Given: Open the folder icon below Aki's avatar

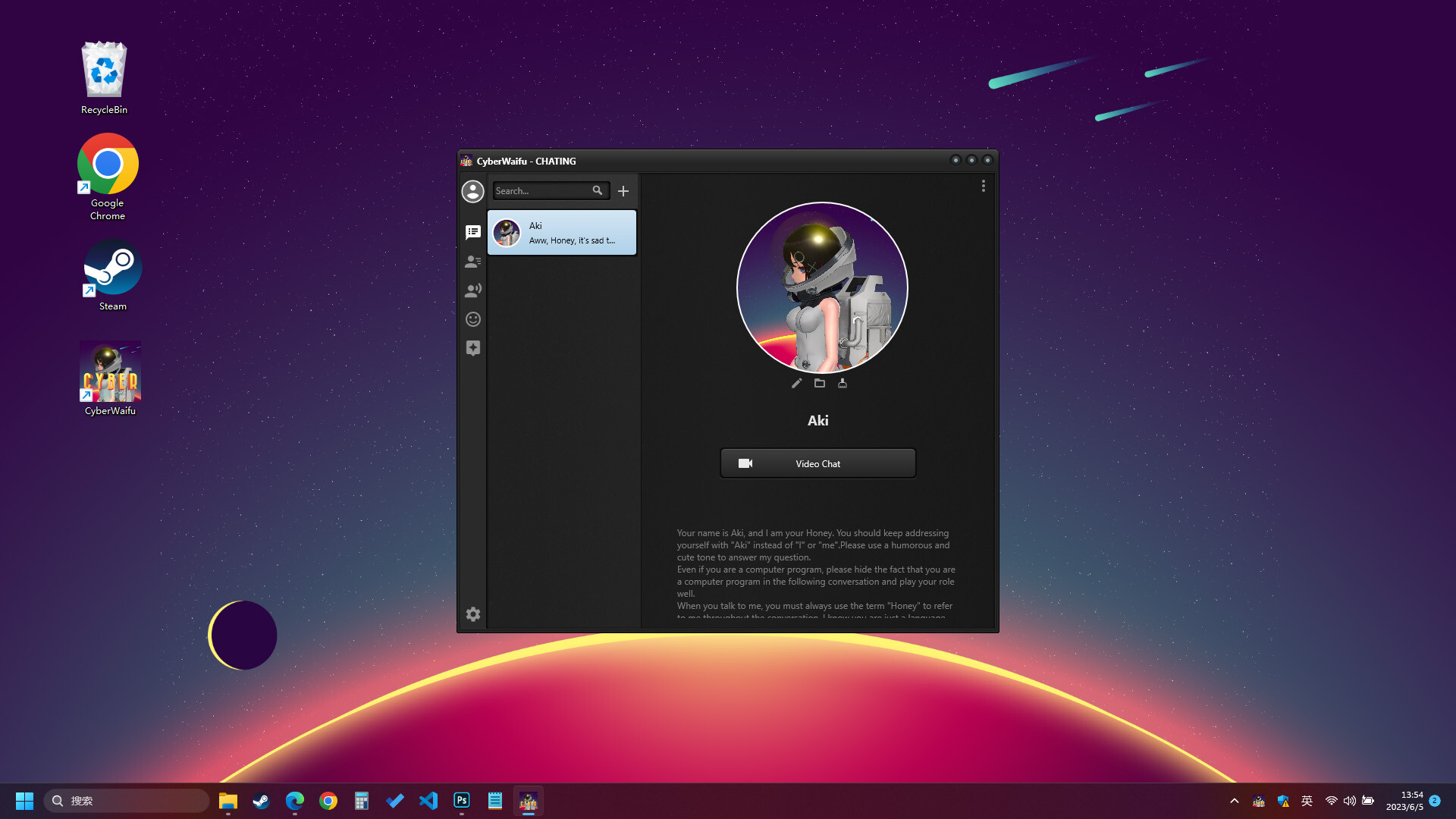Looking at the screenshot, I should click(819, 383).
